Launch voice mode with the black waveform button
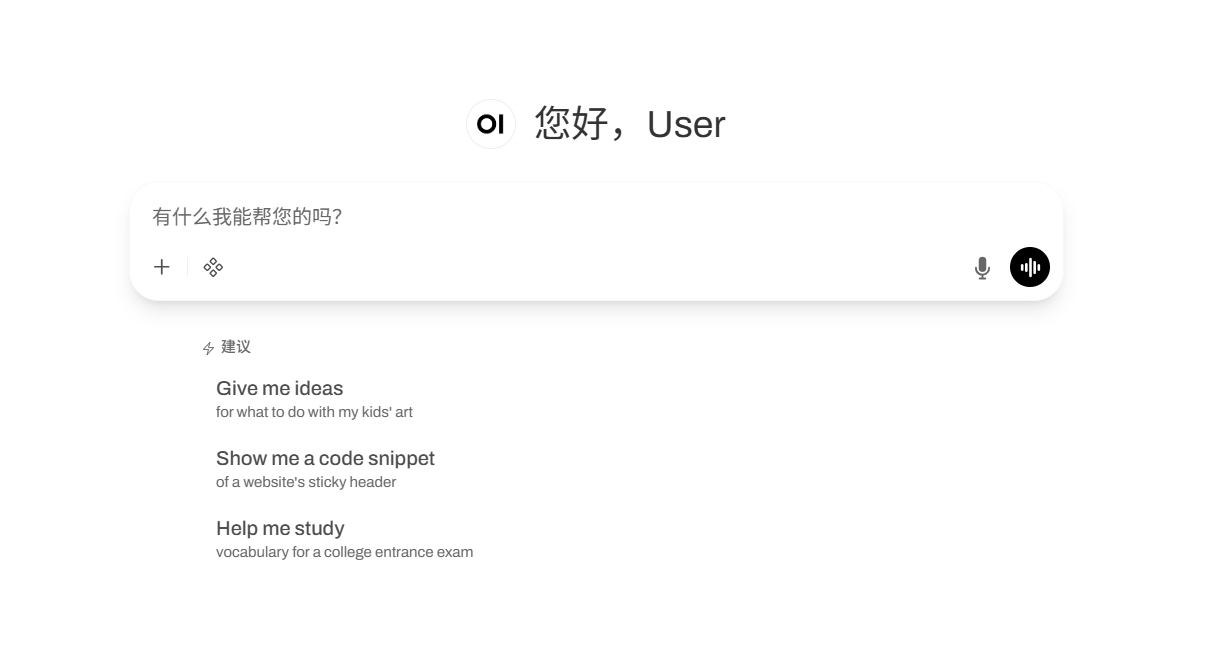 pos(1029,267)
